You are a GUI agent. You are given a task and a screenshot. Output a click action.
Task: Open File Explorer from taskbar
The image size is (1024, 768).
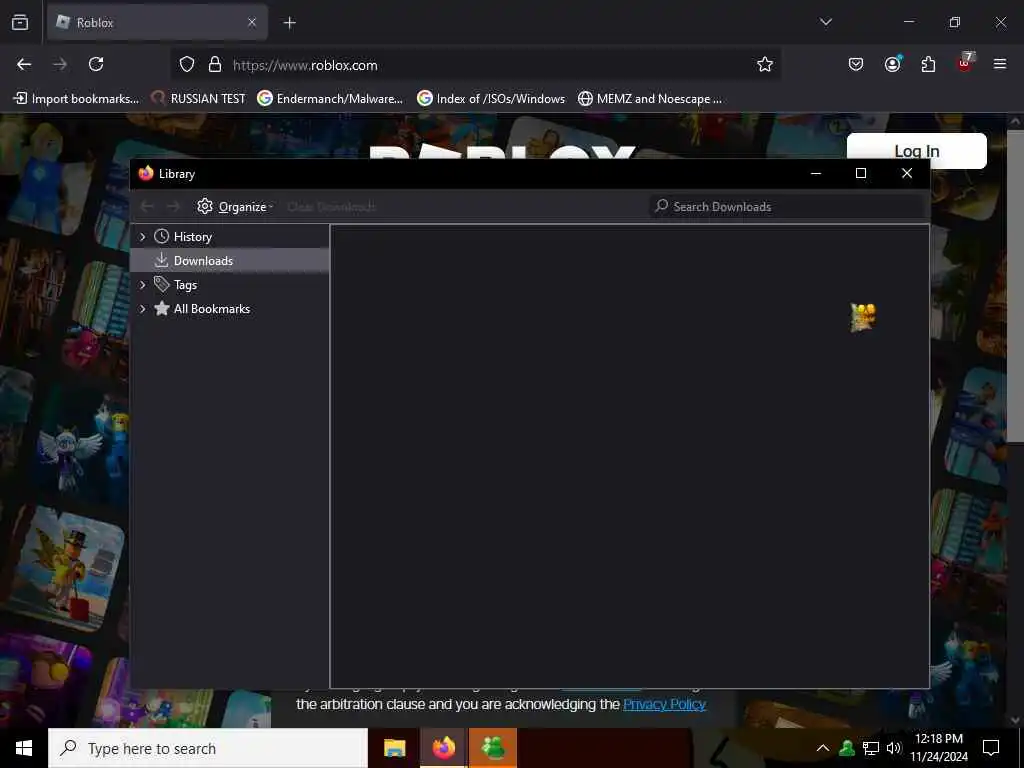pyautogui.click(x=394, y=748)
